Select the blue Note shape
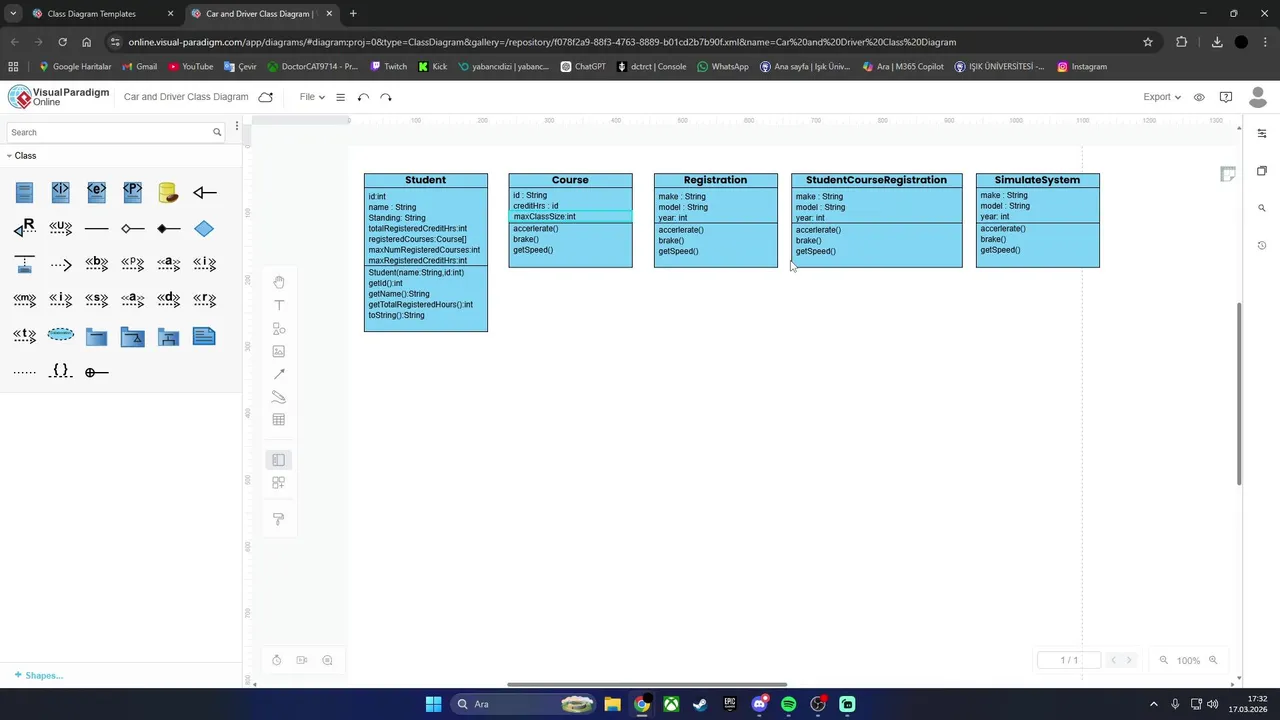The width and height of the screenshot is (1280, 720). coord(204,336)
